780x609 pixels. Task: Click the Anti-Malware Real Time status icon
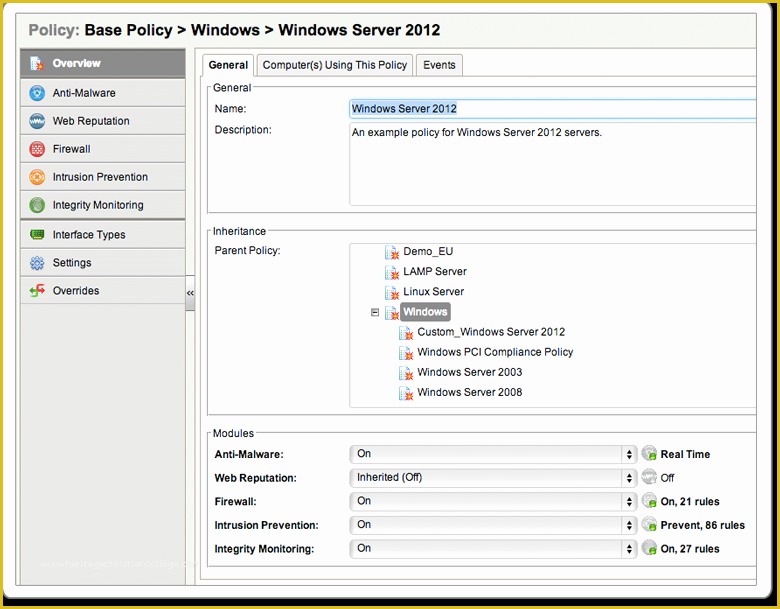649,453
